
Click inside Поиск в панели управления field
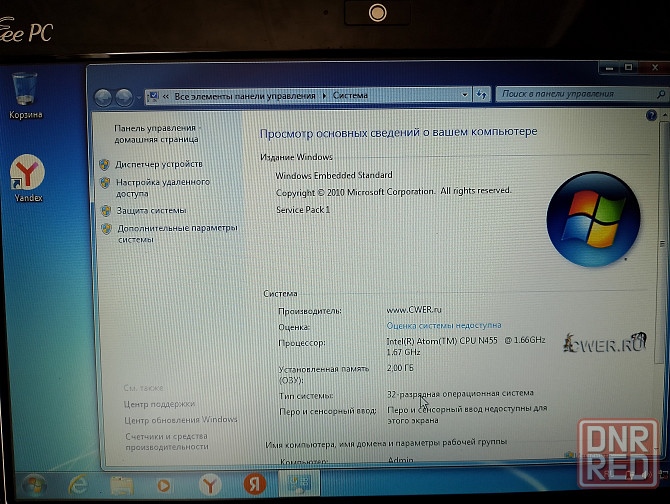(577, 94)
